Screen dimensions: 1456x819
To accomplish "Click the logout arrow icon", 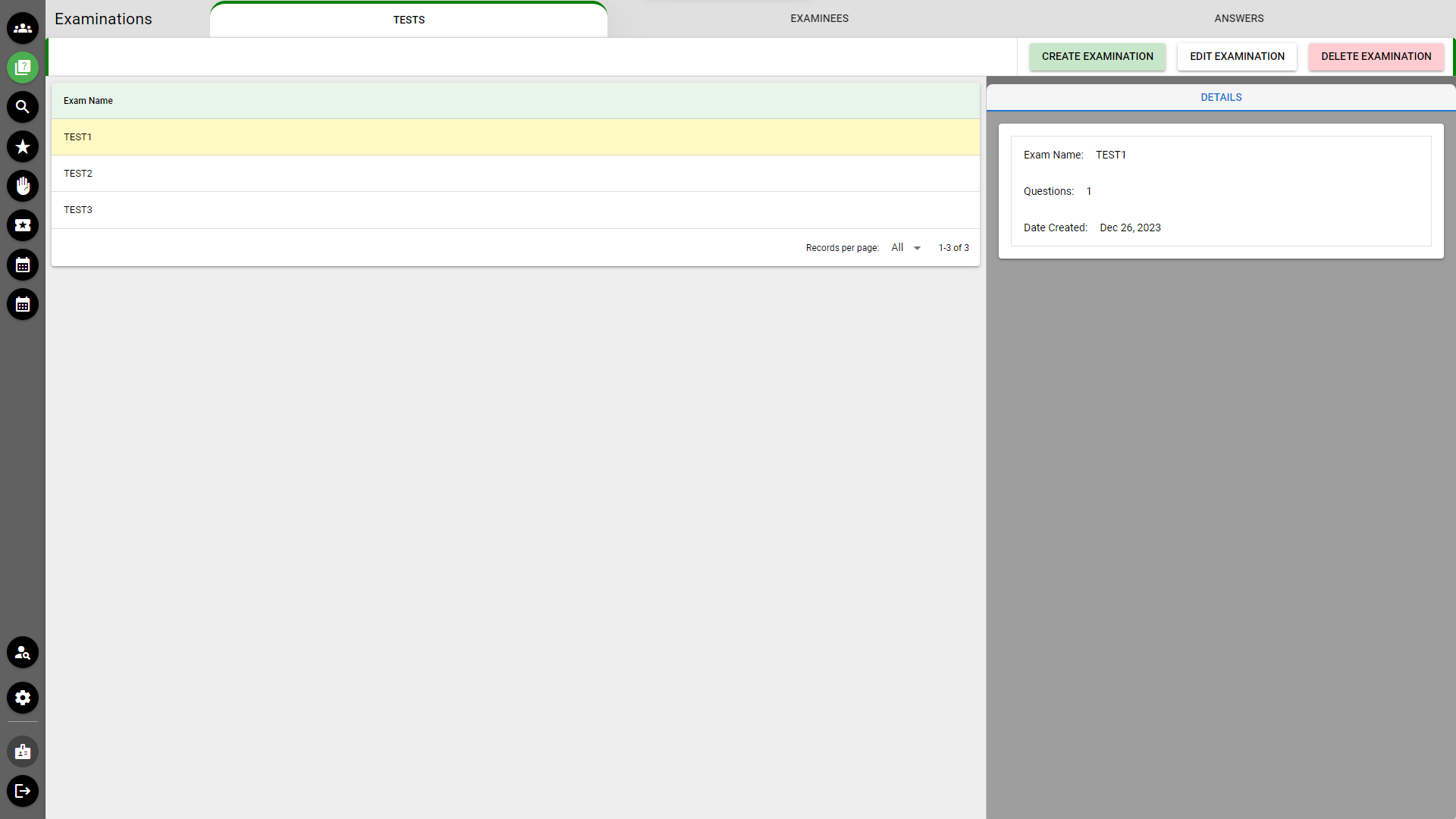I will point(23,791).
